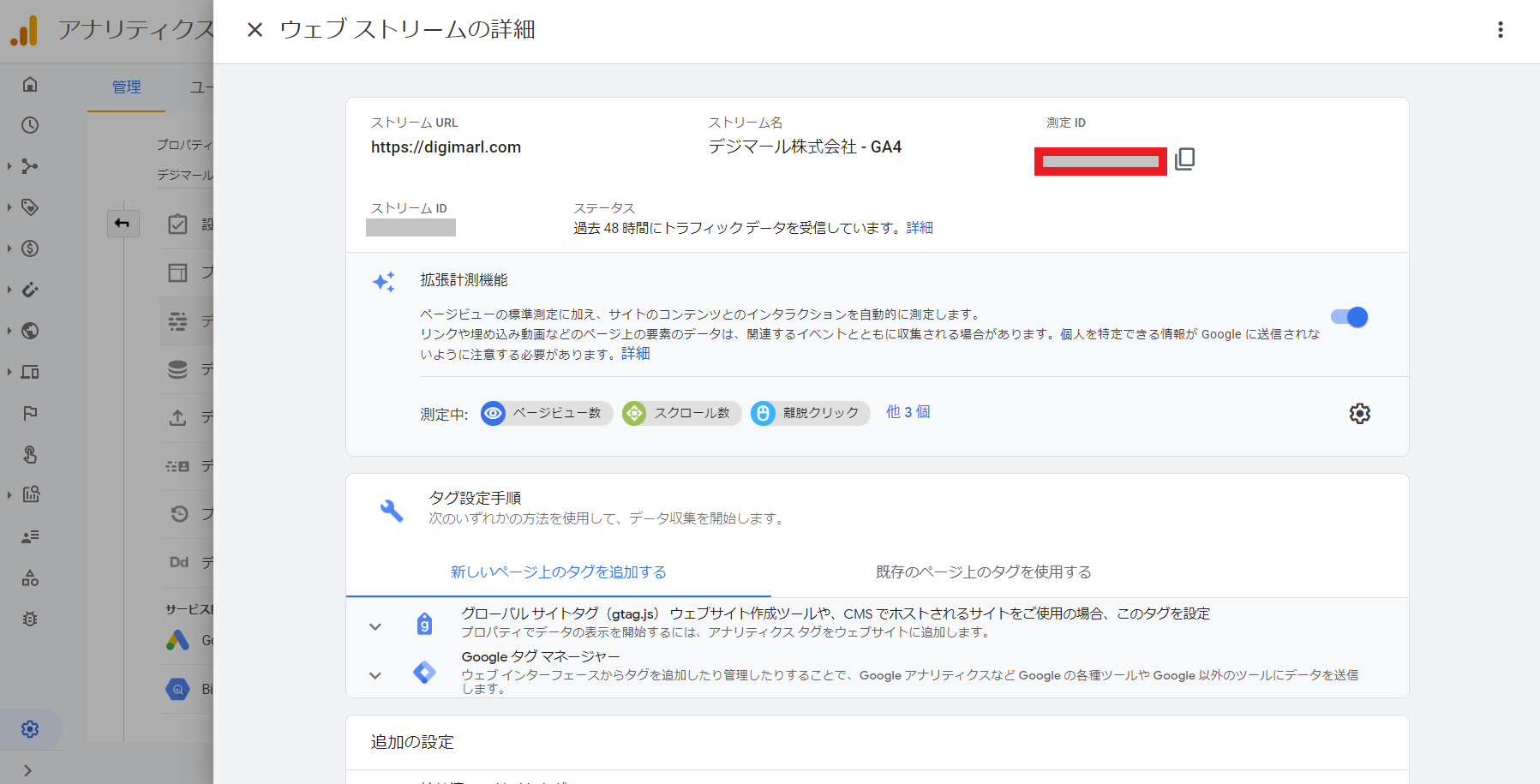The height and width of the screenshot is (784, 1540).
Task: Open the analysis chart icon in sidebar
Action: click(x=30, y=494)
